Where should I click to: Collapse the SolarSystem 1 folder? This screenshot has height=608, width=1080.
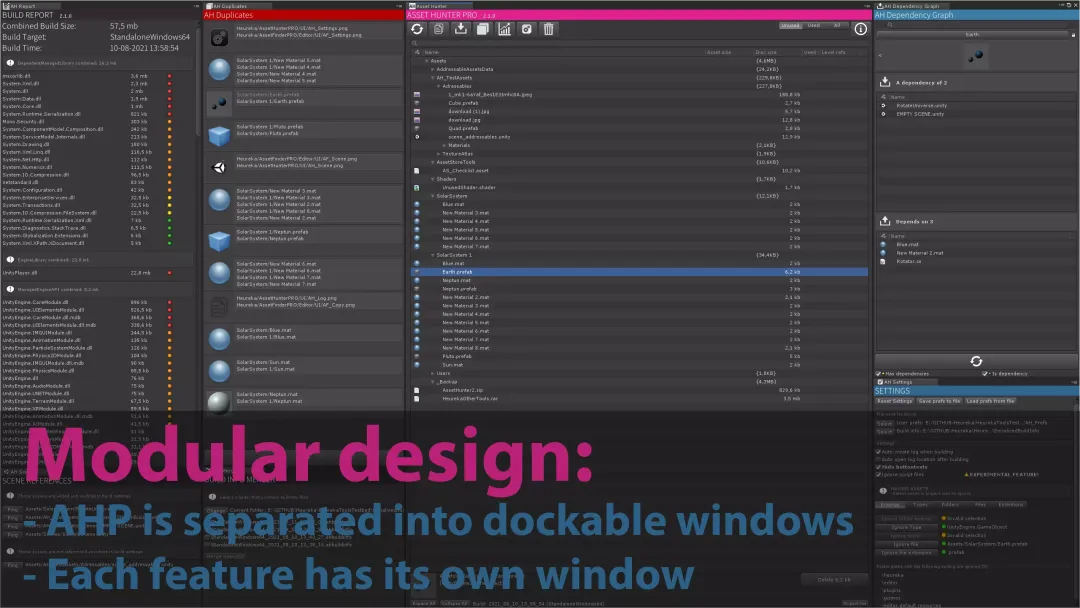(433, 255)
